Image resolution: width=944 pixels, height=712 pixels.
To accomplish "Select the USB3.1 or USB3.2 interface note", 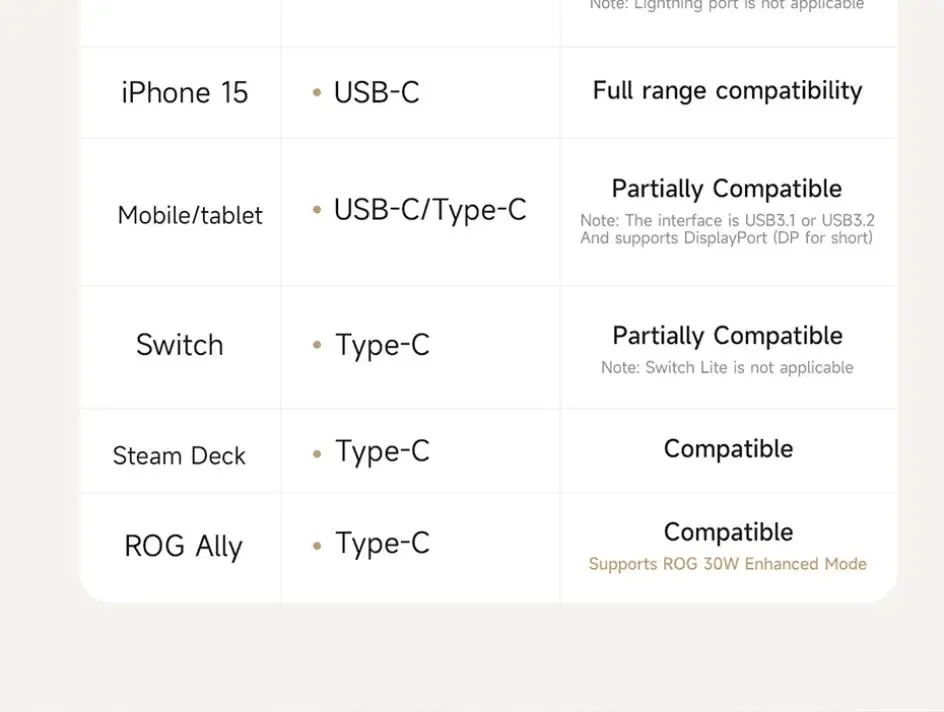I will click(x=727, y=220).
